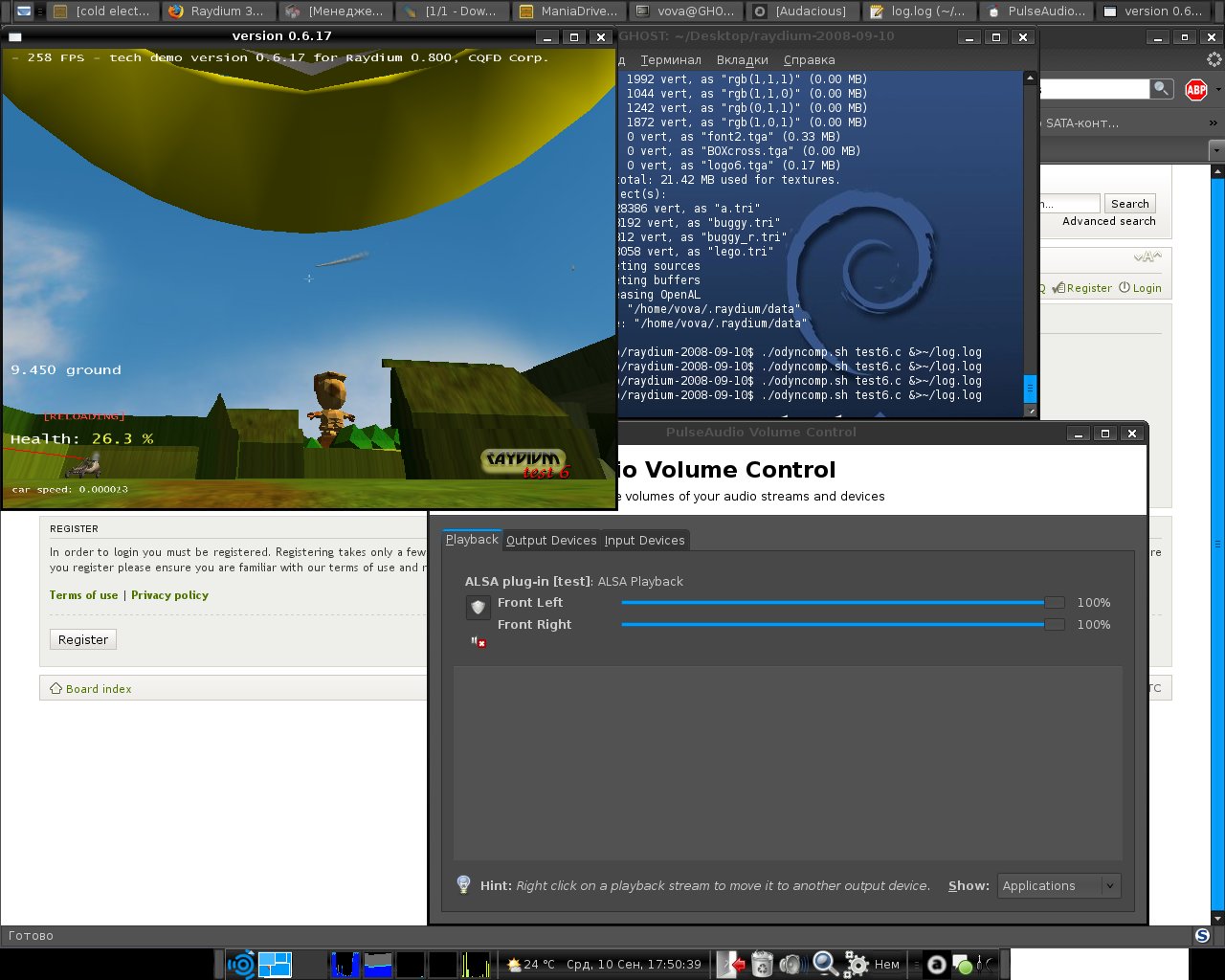Click the green status tray icon
The image size is (1225, 980).
point(964,965)
